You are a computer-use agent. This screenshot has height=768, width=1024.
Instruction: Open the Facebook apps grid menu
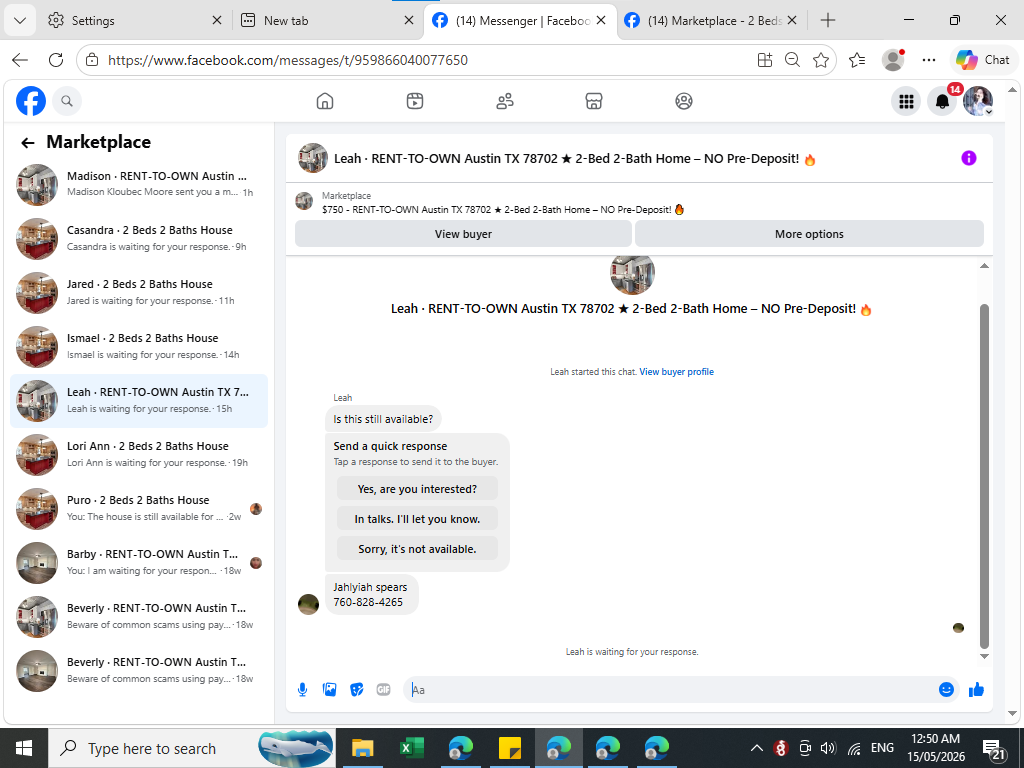906,101
